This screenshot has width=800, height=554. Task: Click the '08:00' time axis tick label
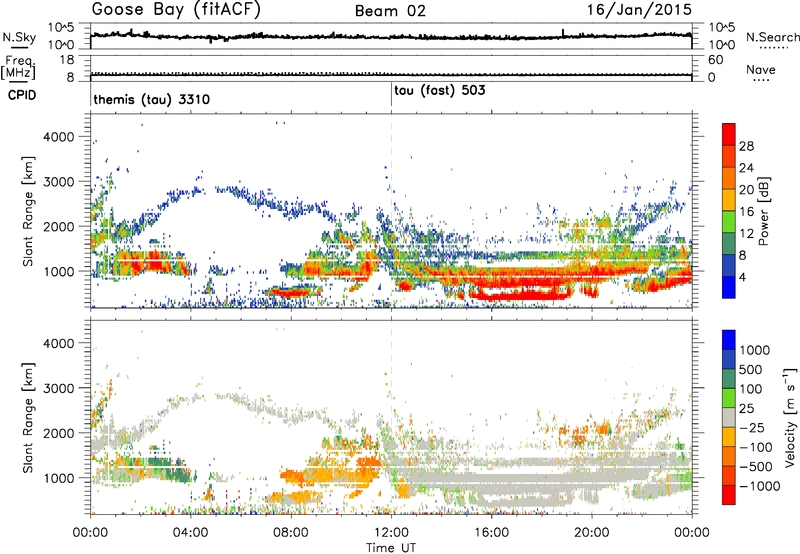point(291,533)
